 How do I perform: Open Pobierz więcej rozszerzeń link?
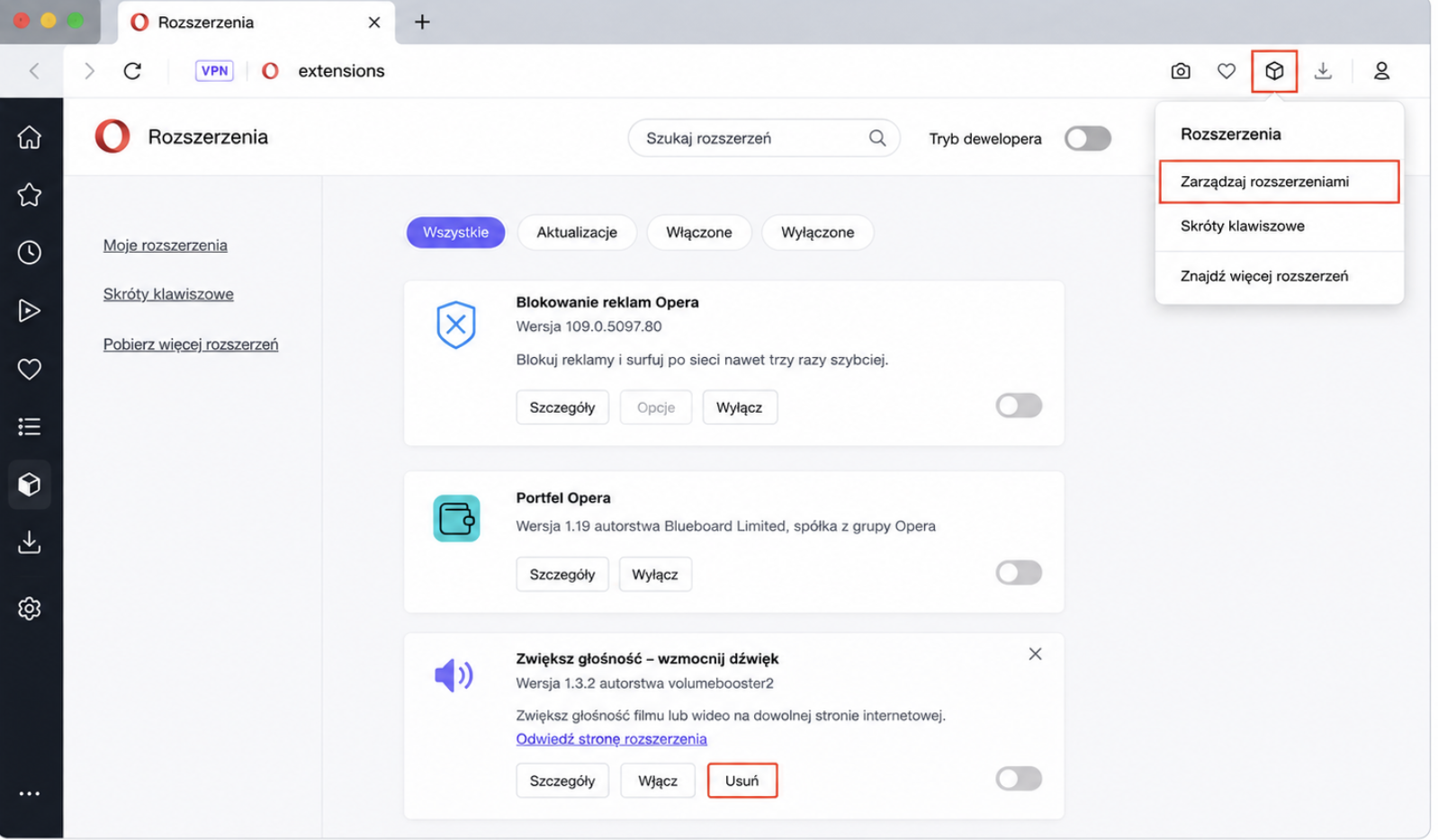click(191, 344)
